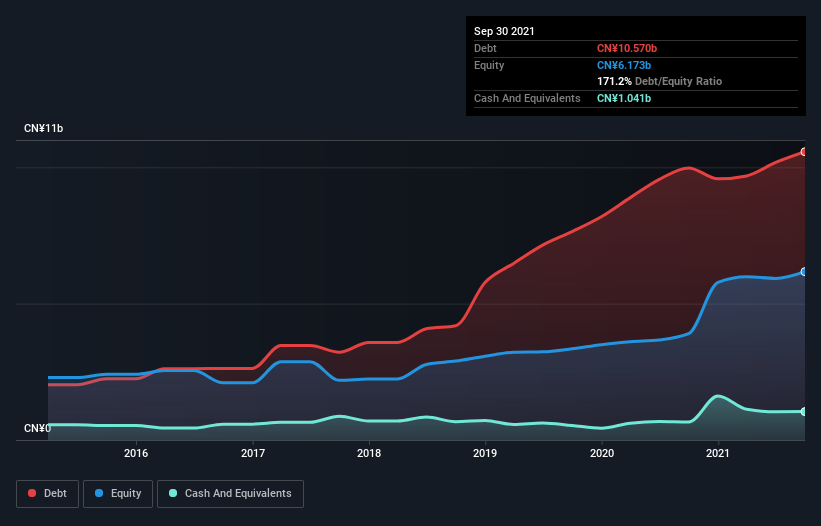Click the Equity label in tooltip
The image size is (821, 526).
(489, 65)
